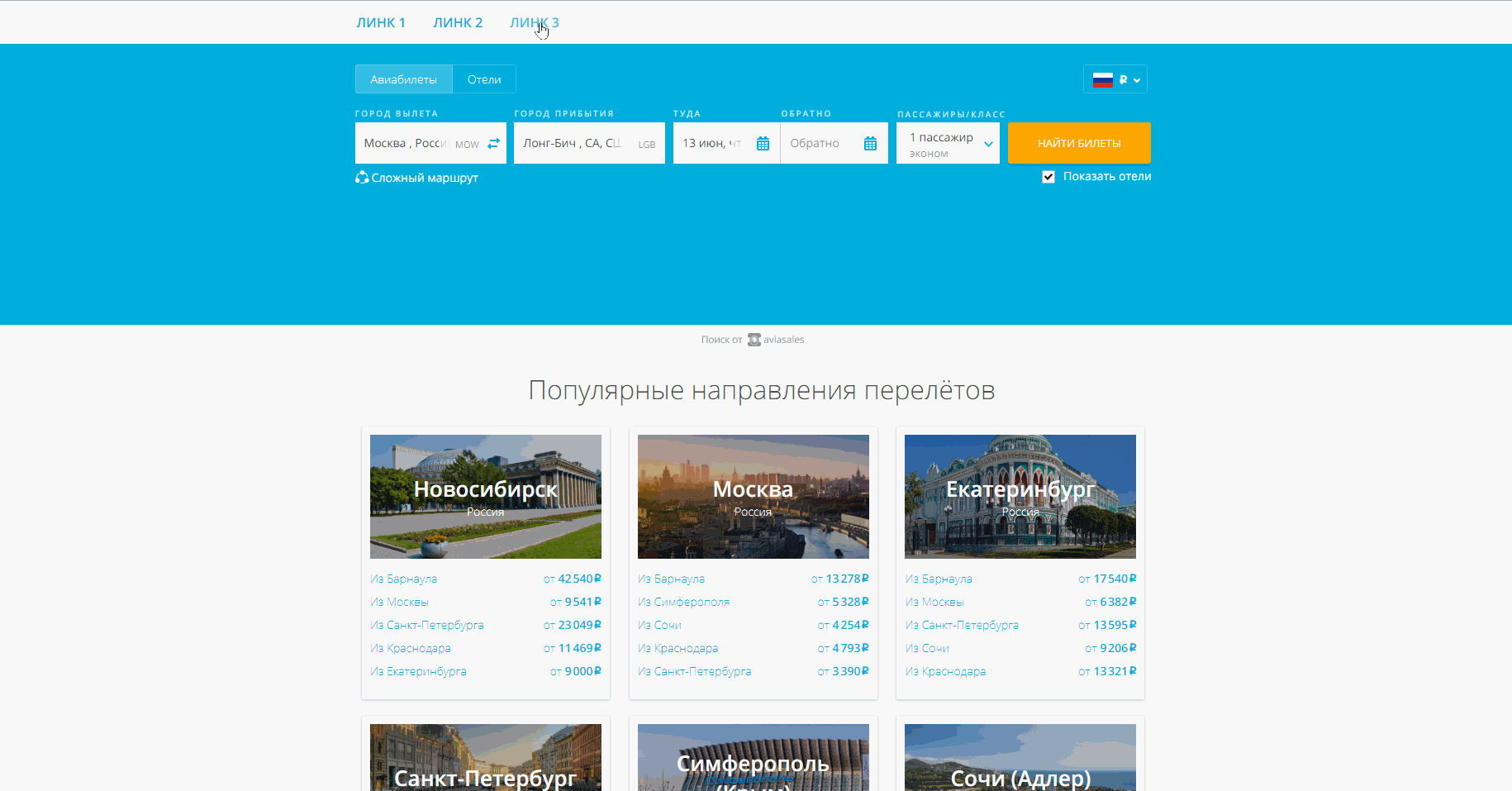Click the price от 42 540 ₽
The width and height of the screenshot is (1512, 791).
coord(573,579)
